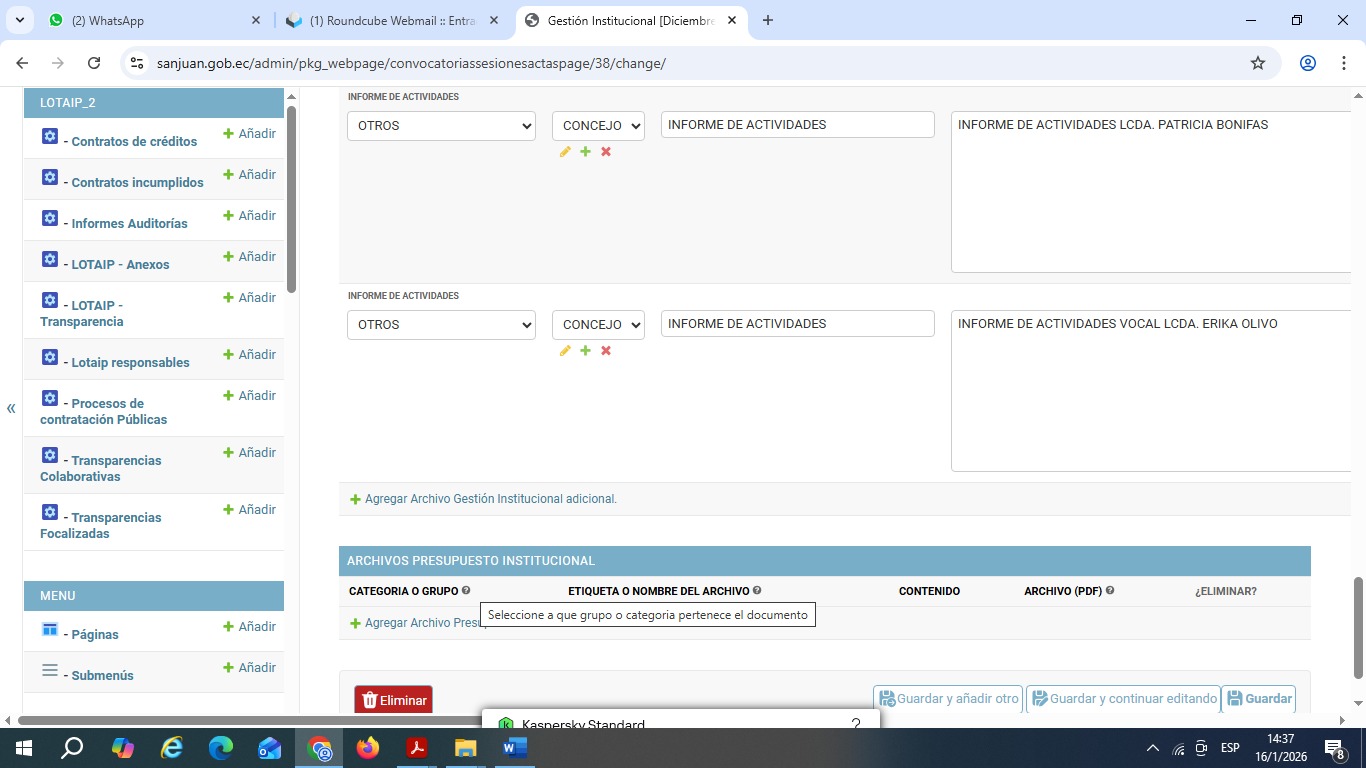
Task: Click the Guardar y continuar editando button
Action: pos(1123,699)
